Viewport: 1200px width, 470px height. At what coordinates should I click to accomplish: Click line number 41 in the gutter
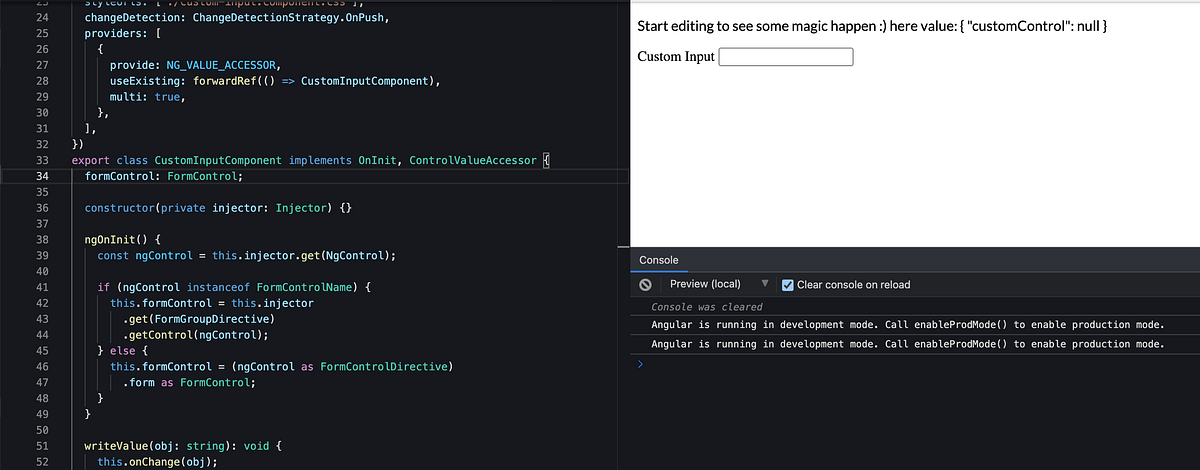(42, 287)
